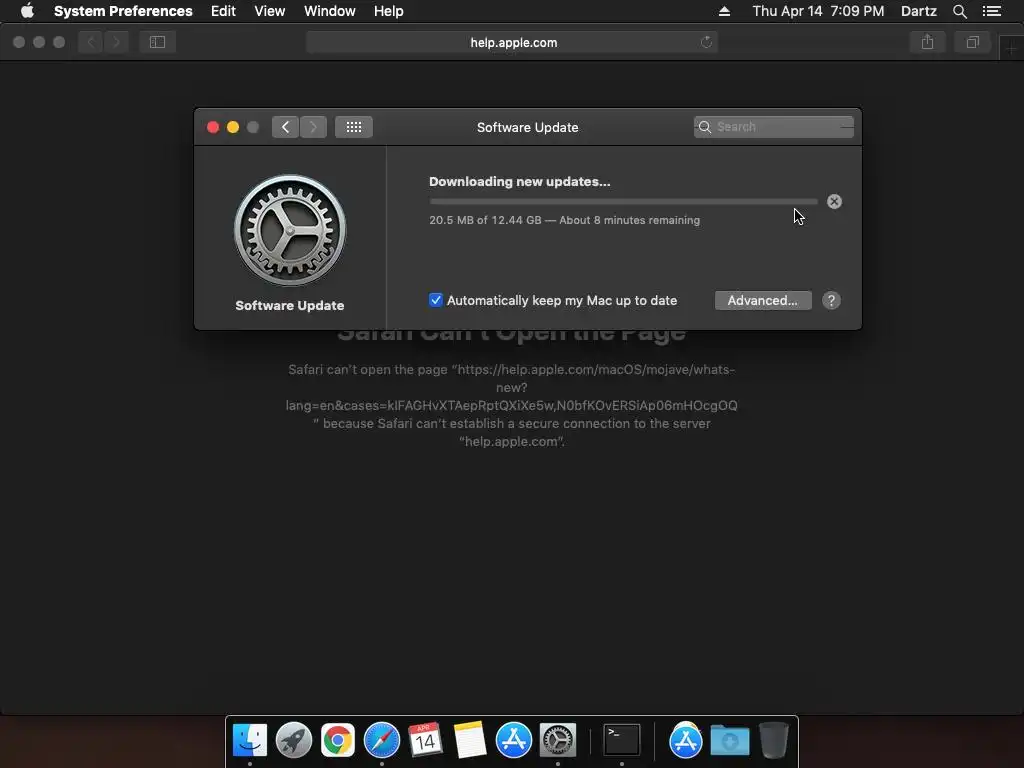Show all preferences with the grid icon
The height and width of the screenshot is (768, 1024).
[x=354, y=127]
